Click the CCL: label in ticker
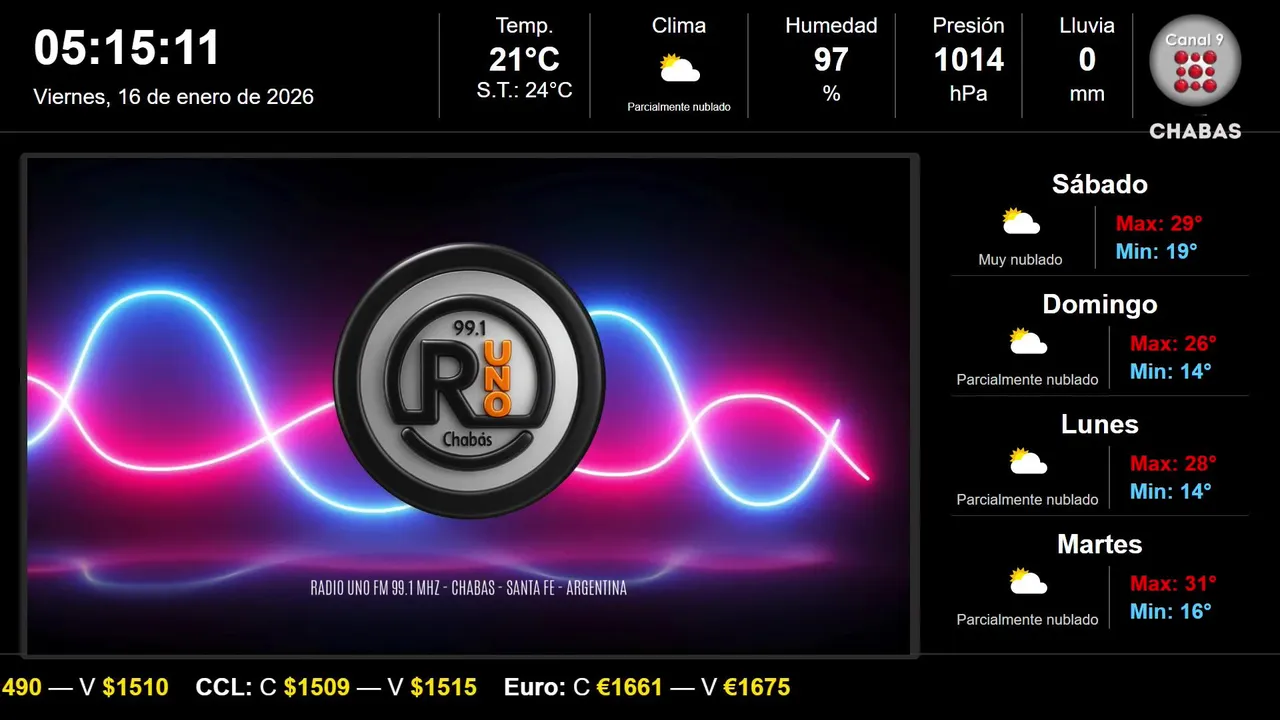Viewport: 1280px width, 720px height. pyautogui.click(x=224, y=688)
